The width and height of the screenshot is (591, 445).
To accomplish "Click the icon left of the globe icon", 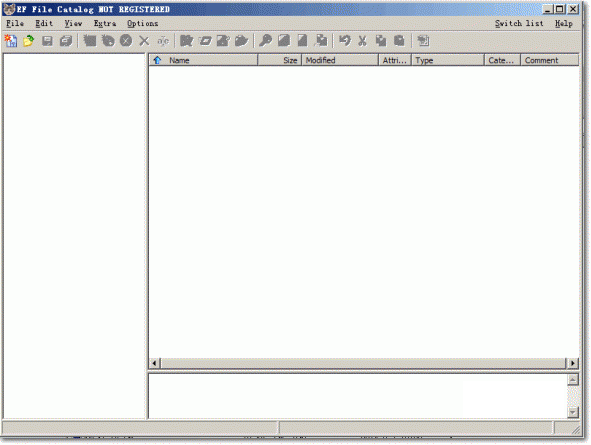I will tap(90, 40).
